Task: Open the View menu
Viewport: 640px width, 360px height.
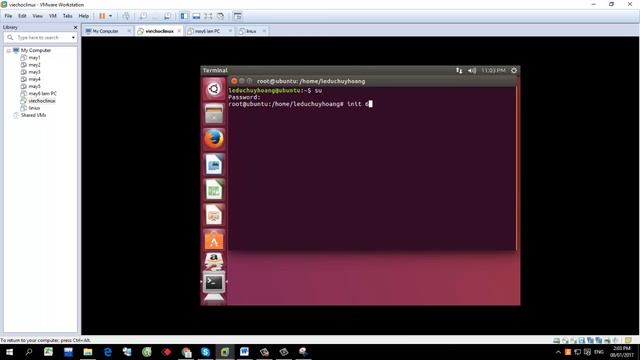Action: [37, 16]
